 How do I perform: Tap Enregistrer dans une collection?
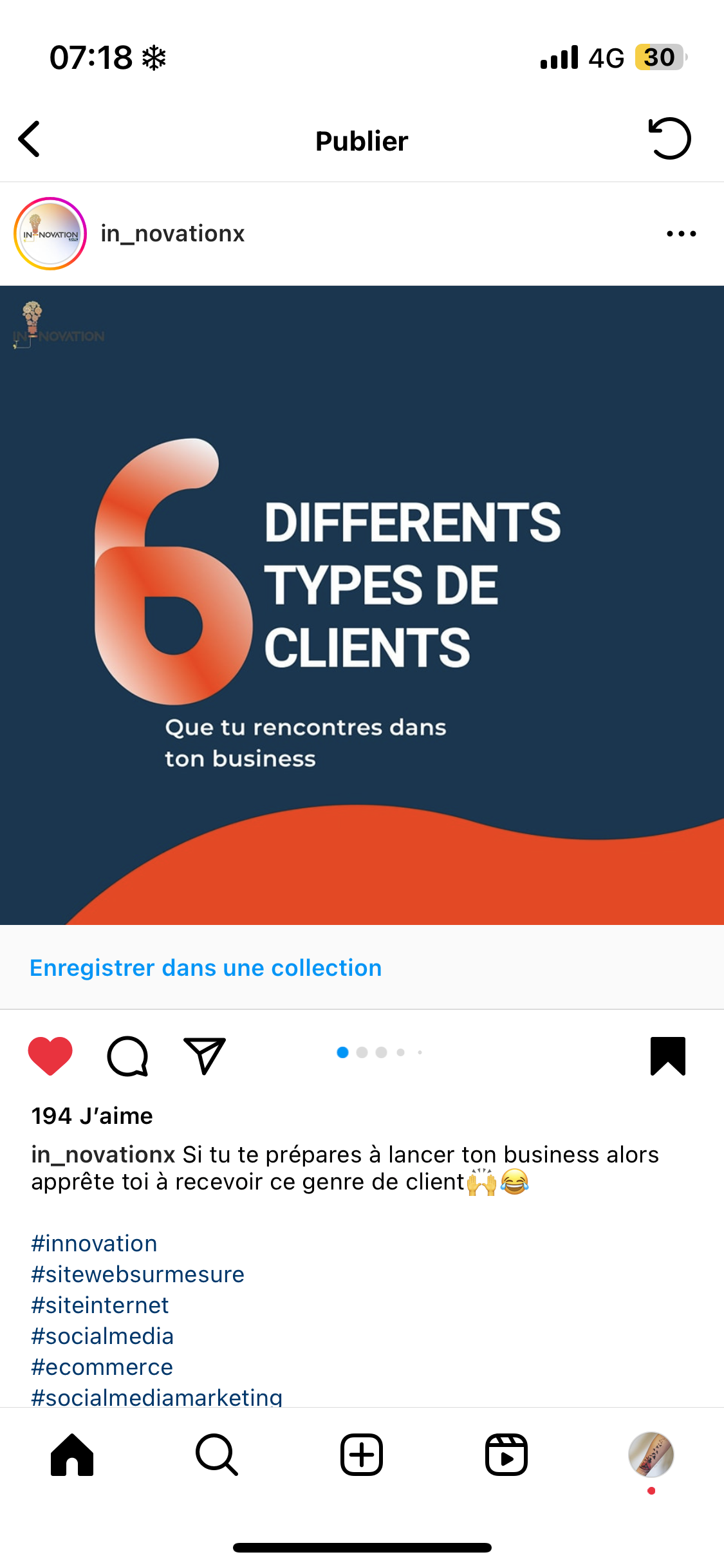coord(206,968)
